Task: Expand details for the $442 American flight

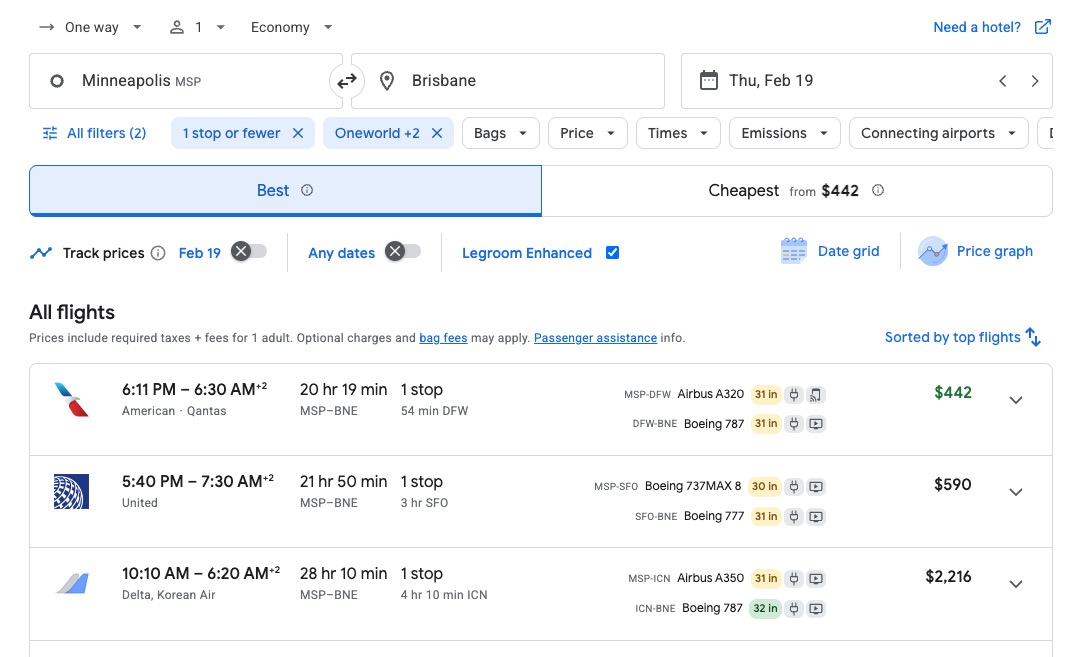Action: tap(1016, 400)
